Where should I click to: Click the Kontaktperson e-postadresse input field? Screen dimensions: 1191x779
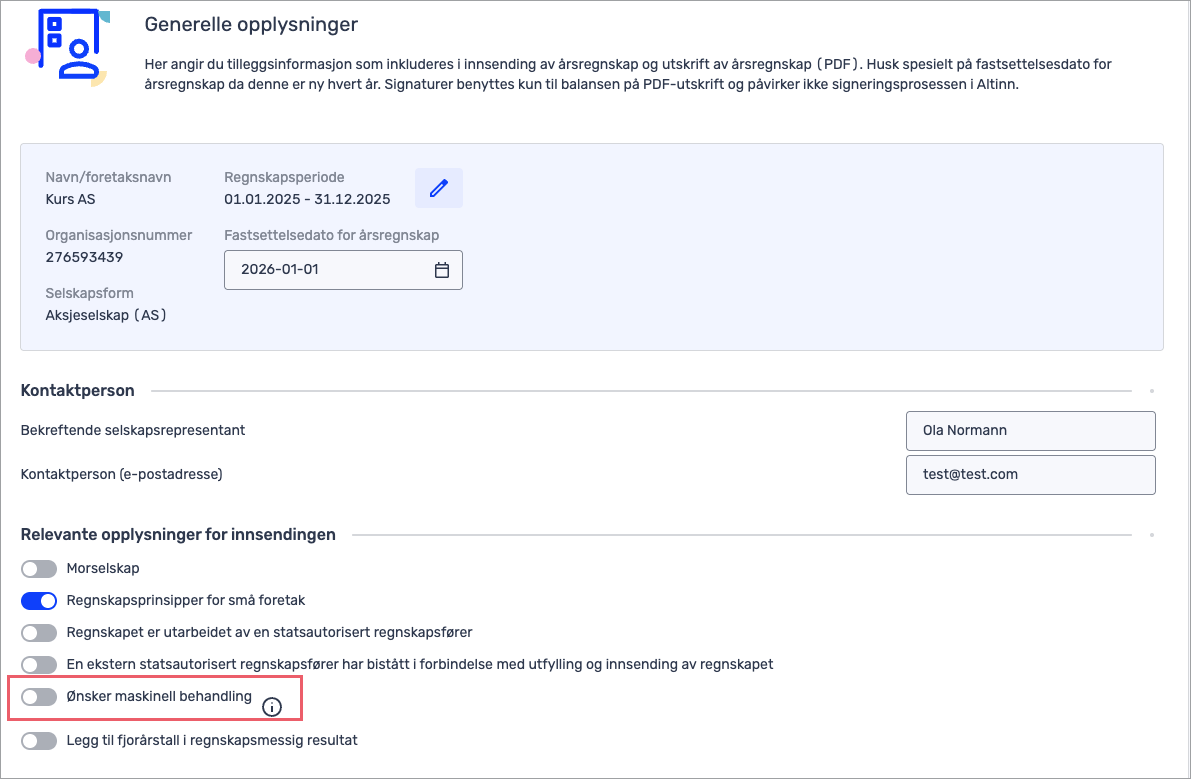click(x=1030, y=475)
